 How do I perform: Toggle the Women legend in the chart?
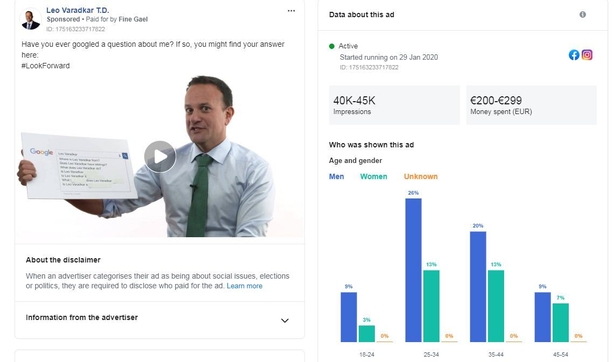374,177
